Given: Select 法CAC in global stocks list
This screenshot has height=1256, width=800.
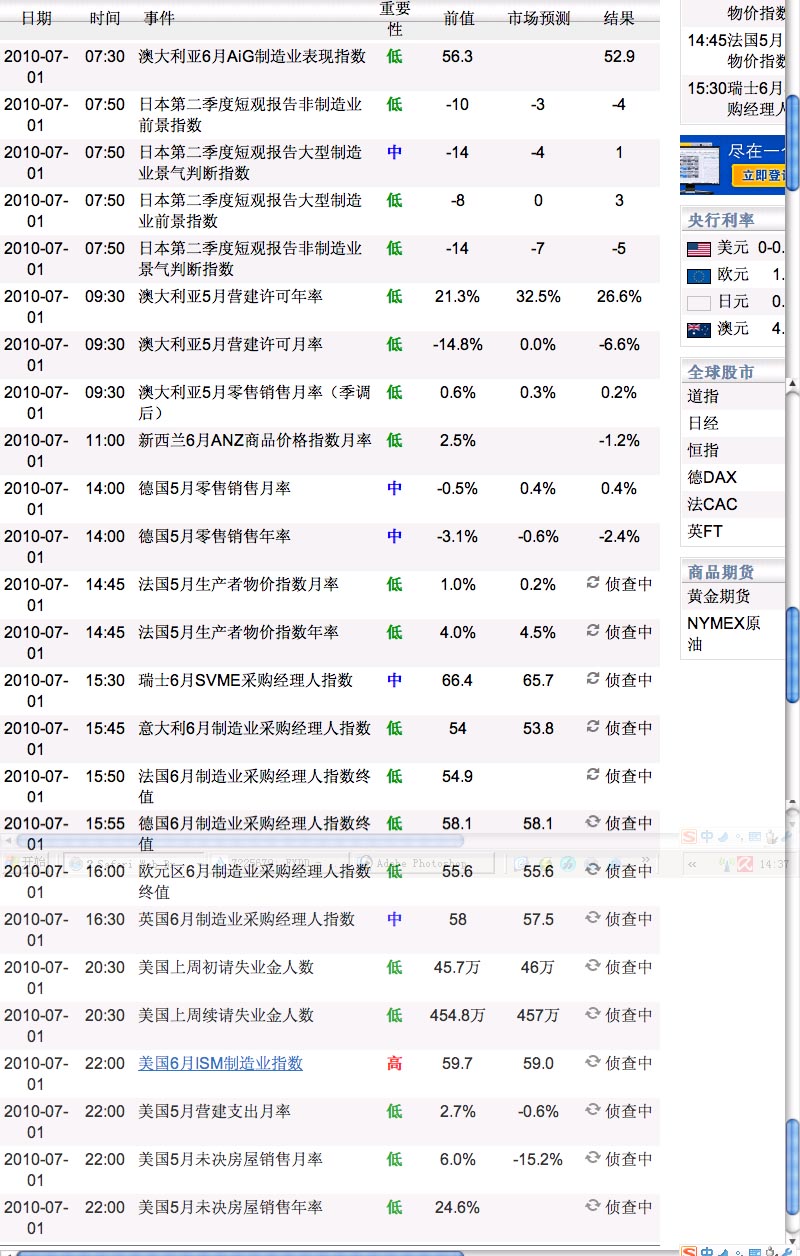Looking at the screenshot, I should 712,504.
